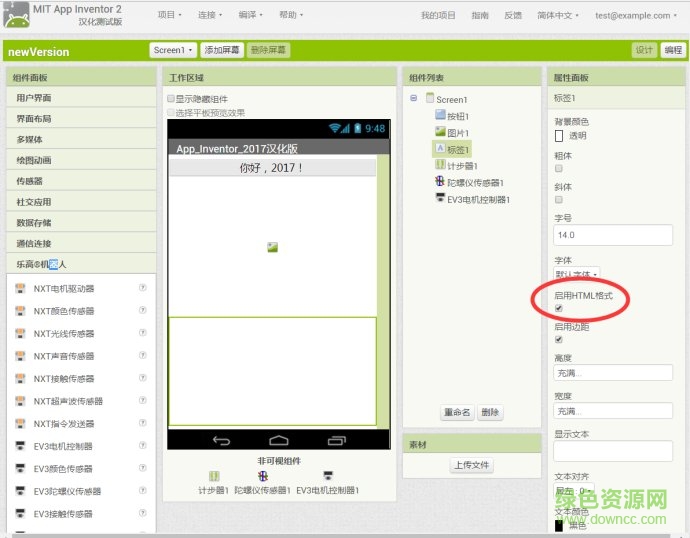The height and width of the screenshot is (538, 690).
Task: Select 图片1 in the component tree
Action: tap(452, 132)
